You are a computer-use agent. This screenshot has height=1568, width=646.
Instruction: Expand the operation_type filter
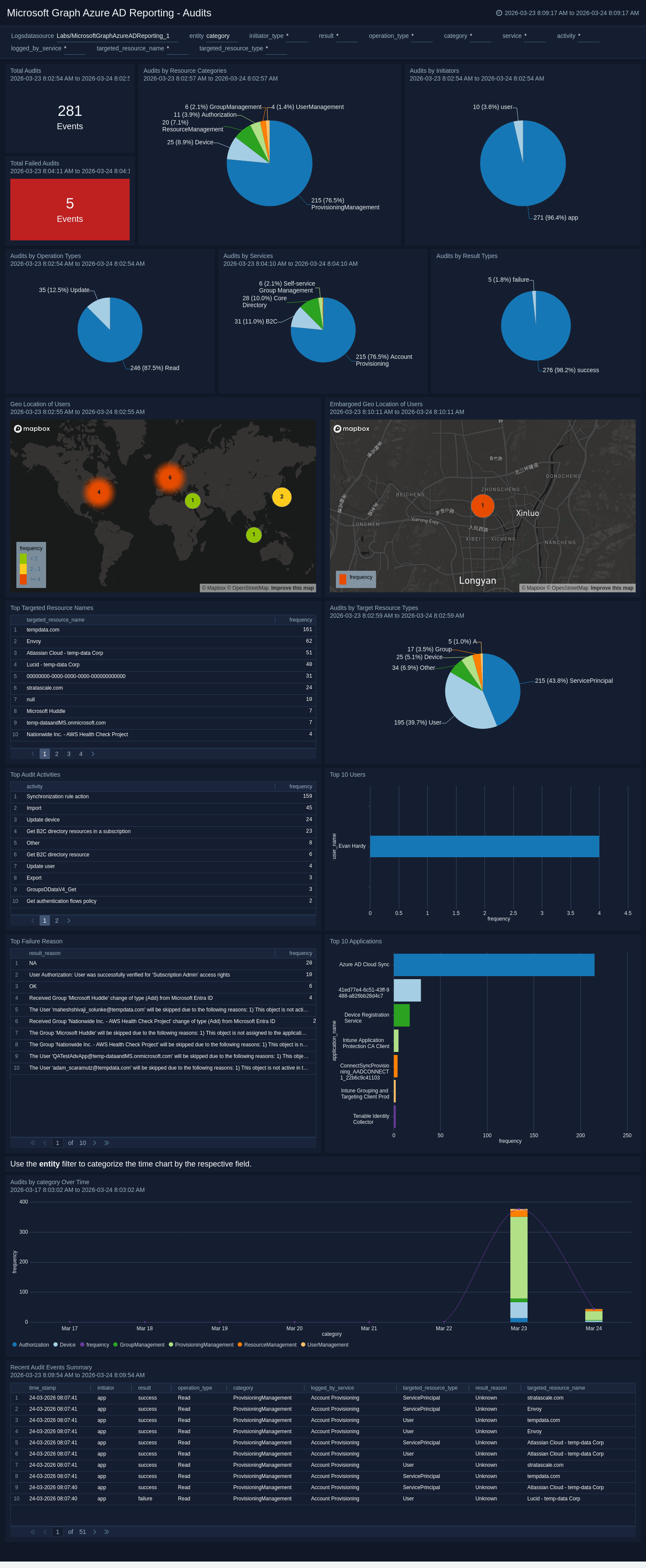pyautogui.click(x=422, y=36)
